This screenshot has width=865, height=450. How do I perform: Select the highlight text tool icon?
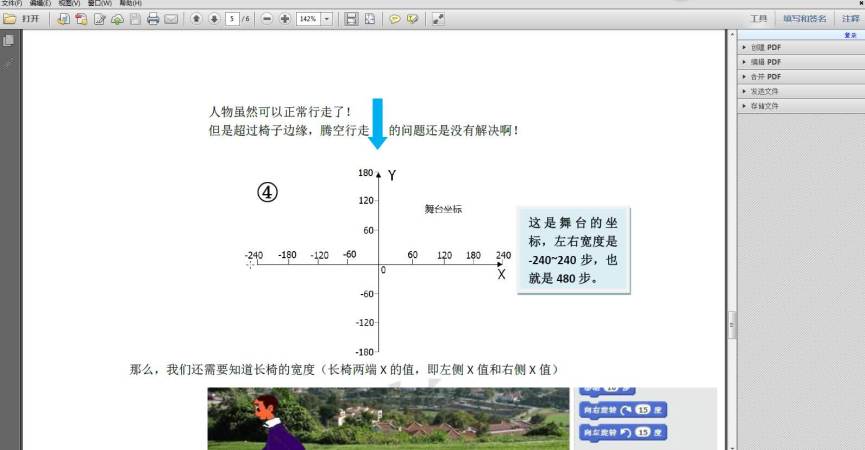point(412,19)
